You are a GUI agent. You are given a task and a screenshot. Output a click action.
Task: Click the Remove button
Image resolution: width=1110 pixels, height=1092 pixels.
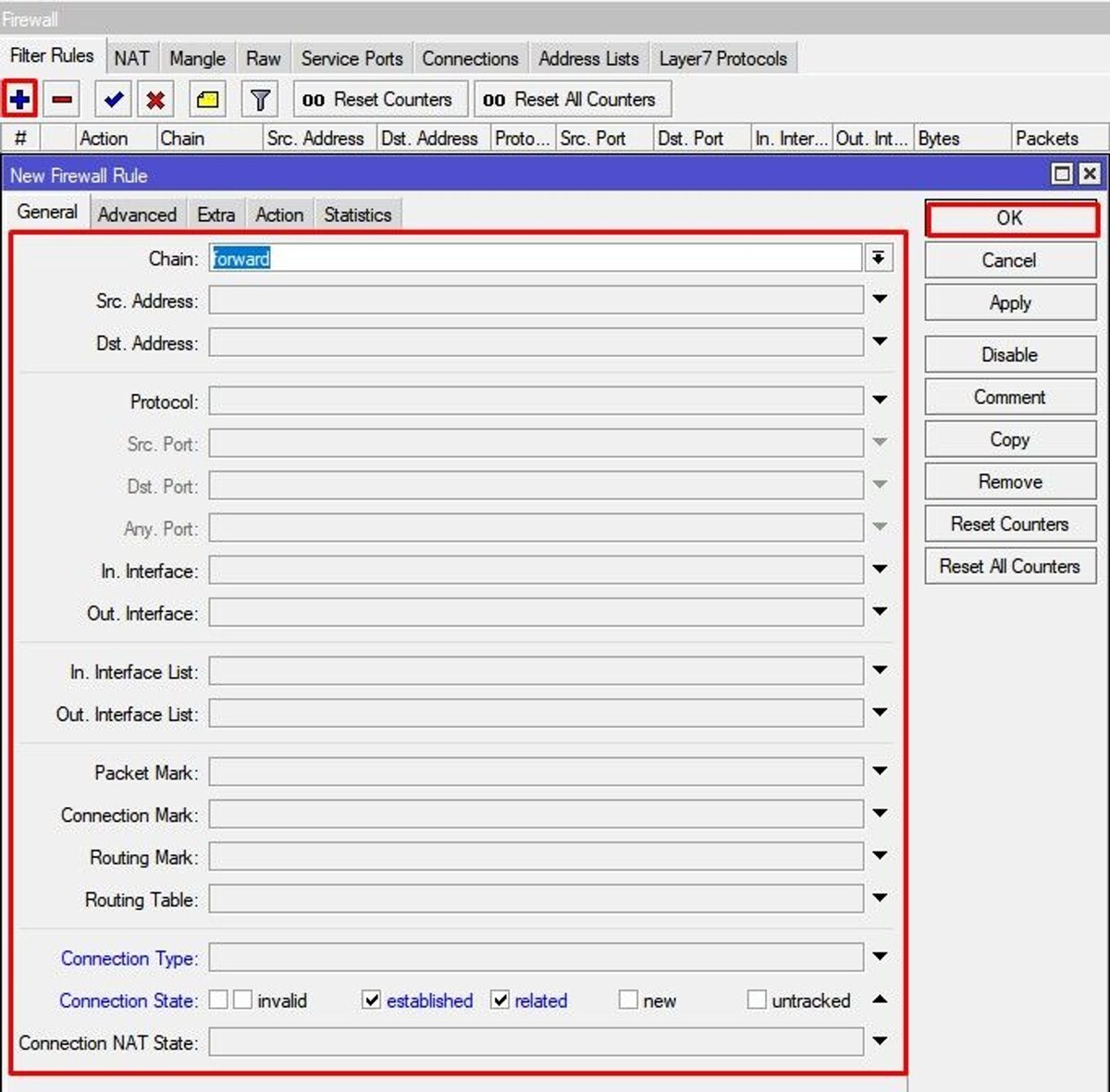pos(1010,482)
